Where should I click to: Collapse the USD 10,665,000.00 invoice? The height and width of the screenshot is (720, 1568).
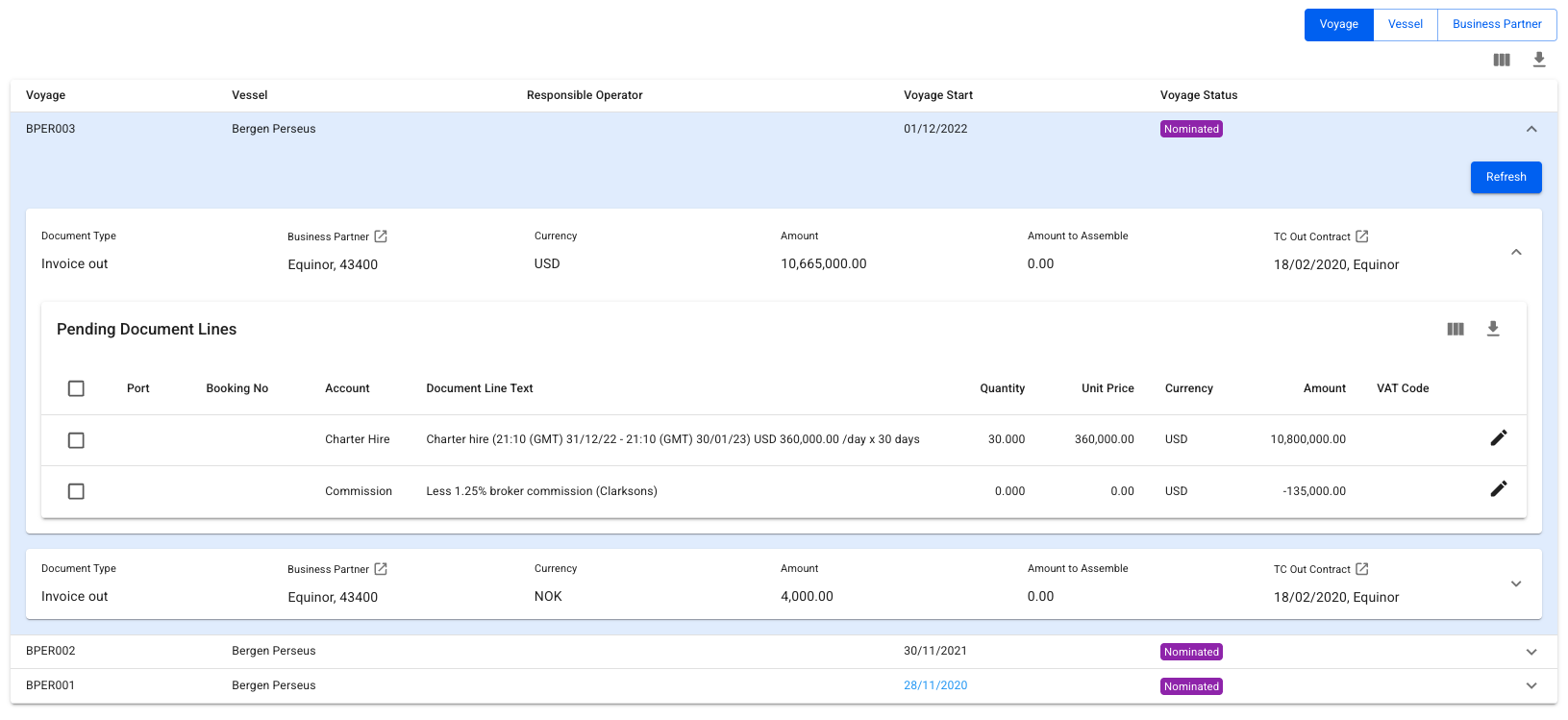tap(1516, 252)
